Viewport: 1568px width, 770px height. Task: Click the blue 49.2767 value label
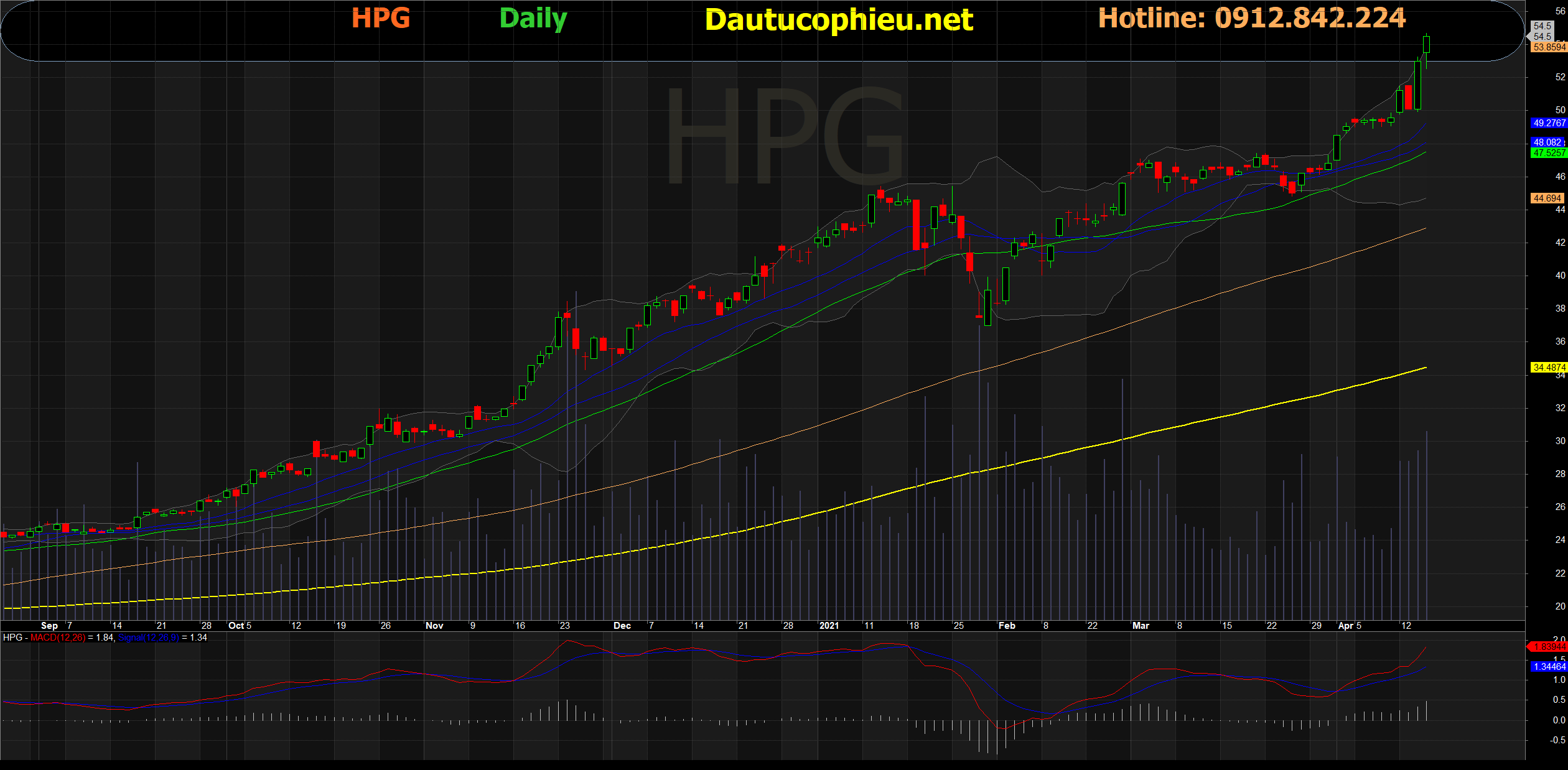pyautogui.click(x=1548, y=123)
